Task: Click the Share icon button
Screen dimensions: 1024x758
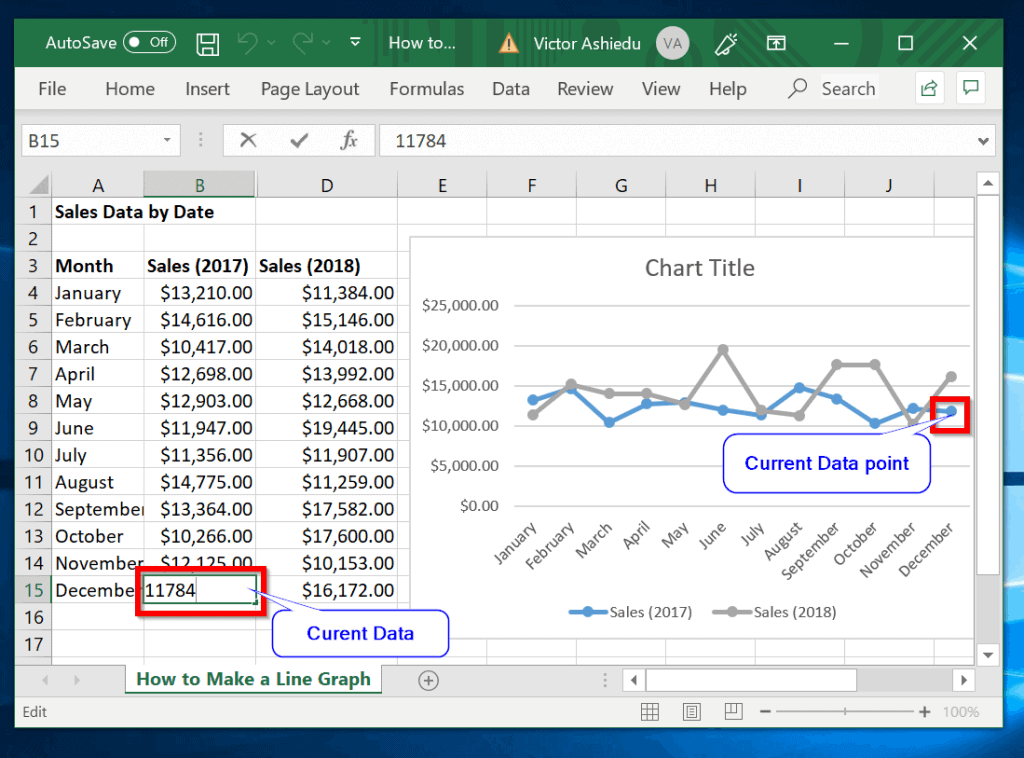Action: click(929, 87)
